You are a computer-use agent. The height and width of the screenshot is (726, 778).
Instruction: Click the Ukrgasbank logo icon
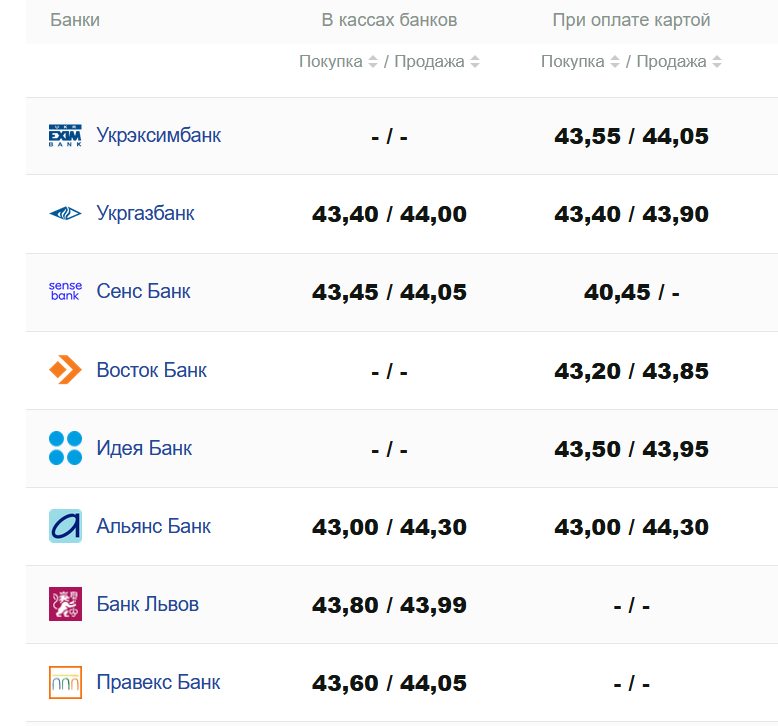pos(65,214)
